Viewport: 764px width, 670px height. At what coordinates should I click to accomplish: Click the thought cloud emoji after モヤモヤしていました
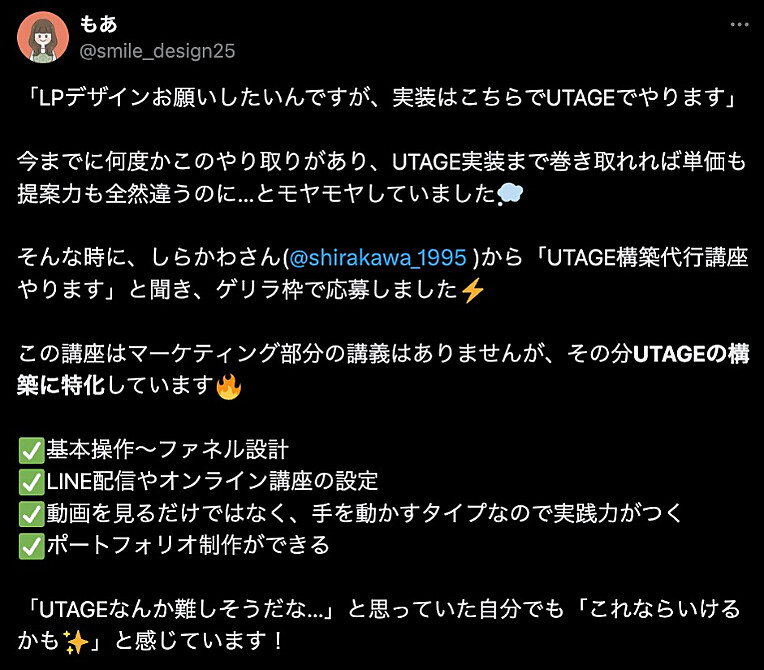tap(510, 194)
